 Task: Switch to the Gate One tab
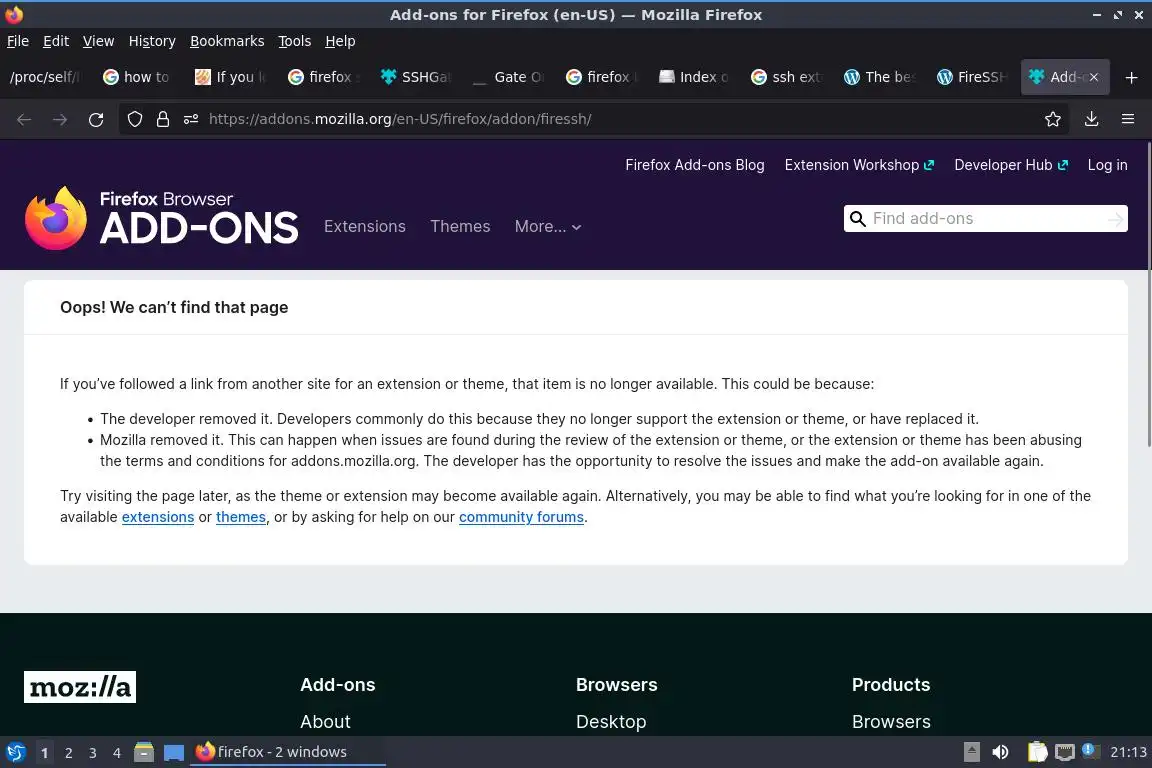pyautogui.click(x=508, y=77)
